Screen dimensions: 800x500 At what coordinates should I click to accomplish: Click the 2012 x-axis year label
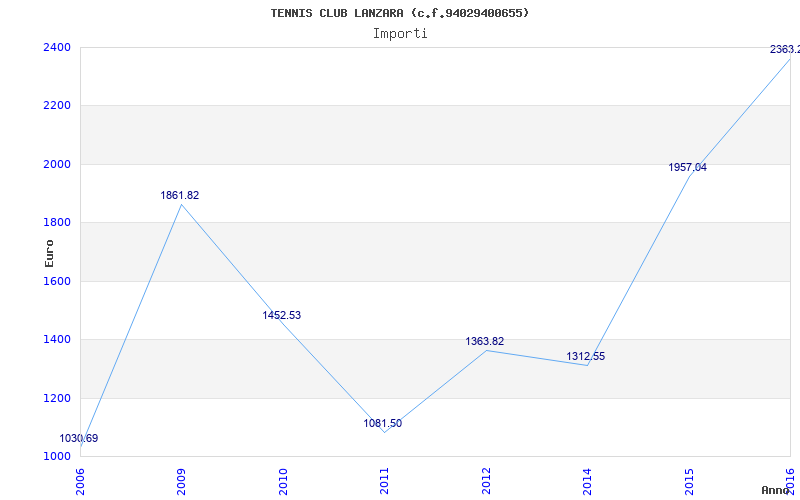click(486, 481)
